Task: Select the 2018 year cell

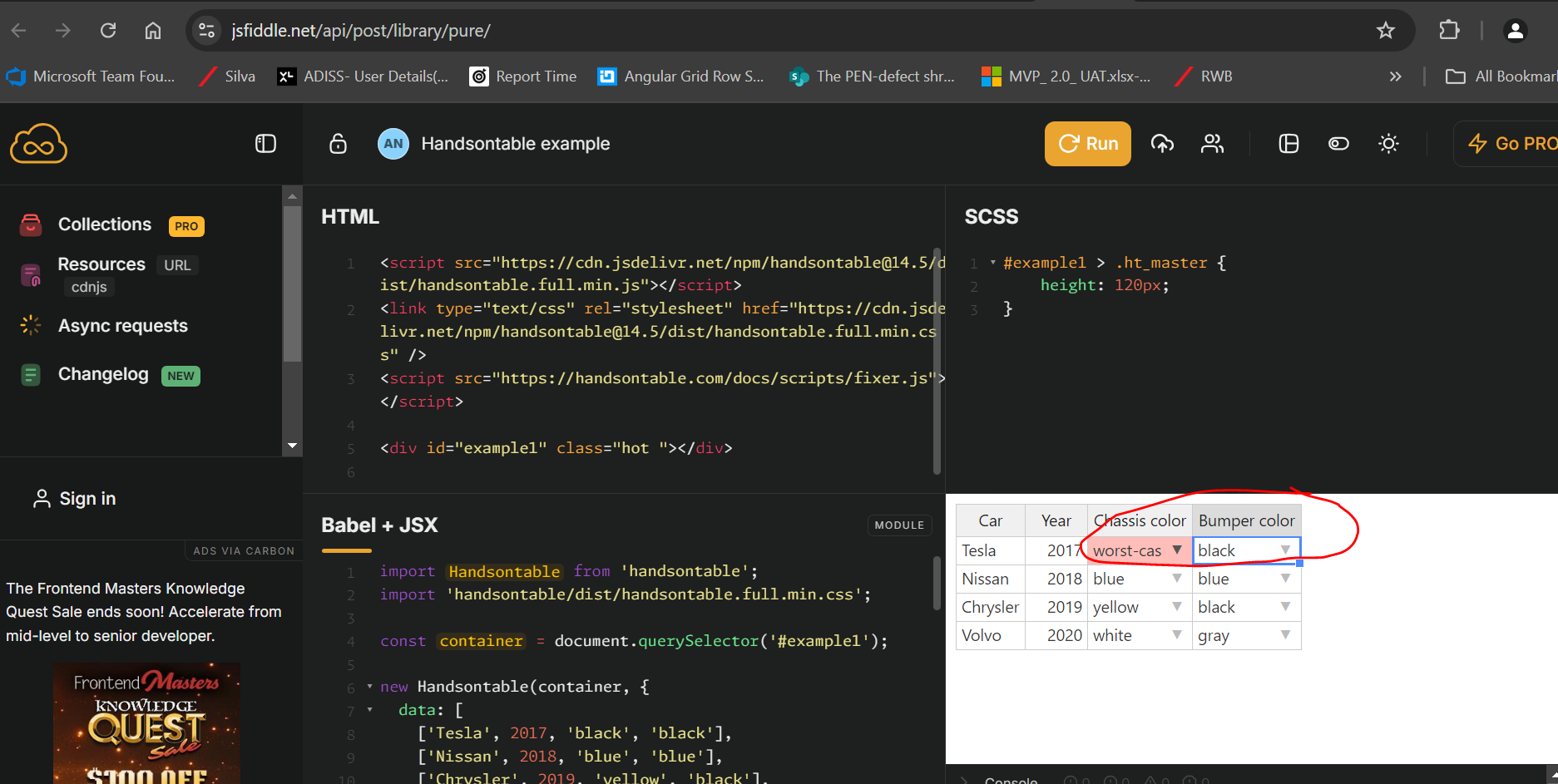Action: click(1056, 579)
